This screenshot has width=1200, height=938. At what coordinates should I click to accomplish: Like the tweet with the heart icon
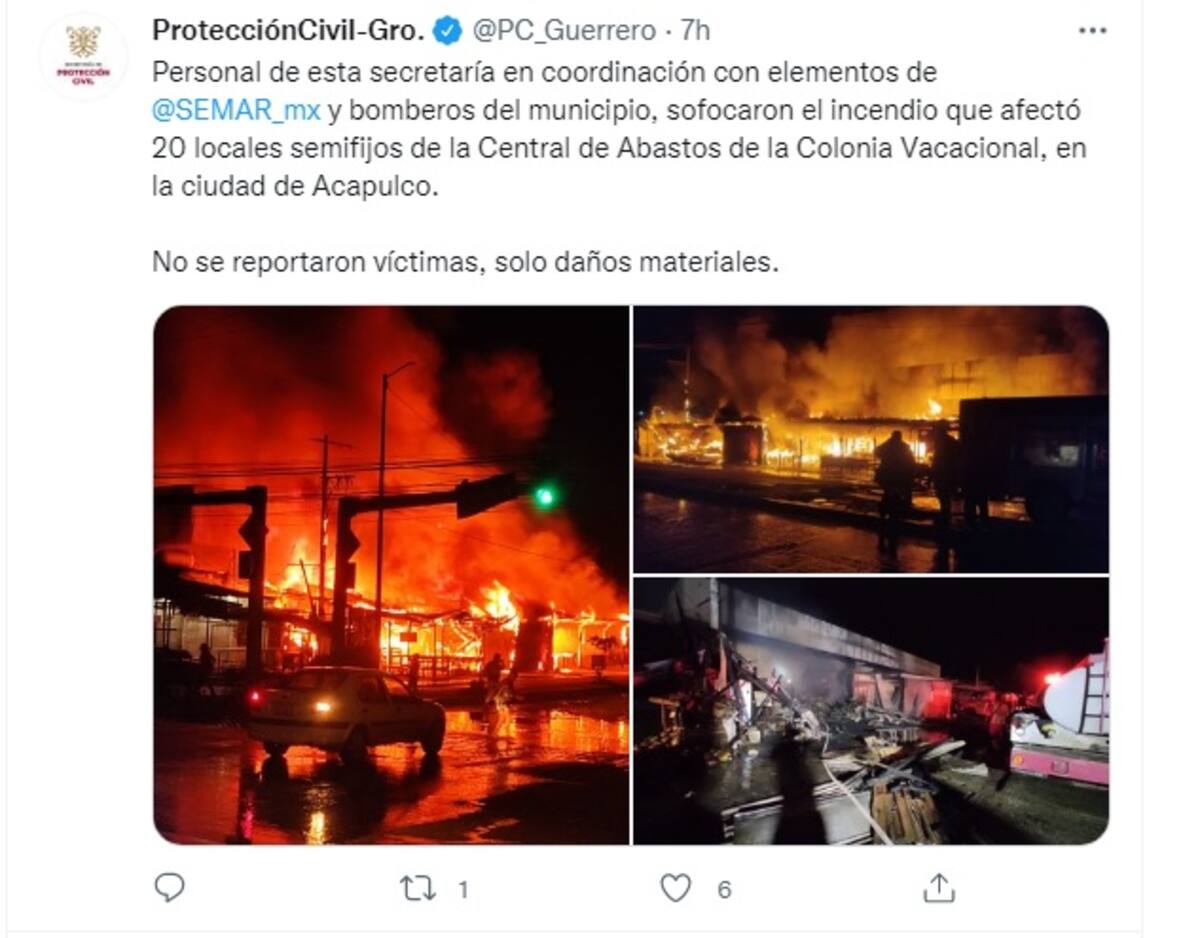676,888
